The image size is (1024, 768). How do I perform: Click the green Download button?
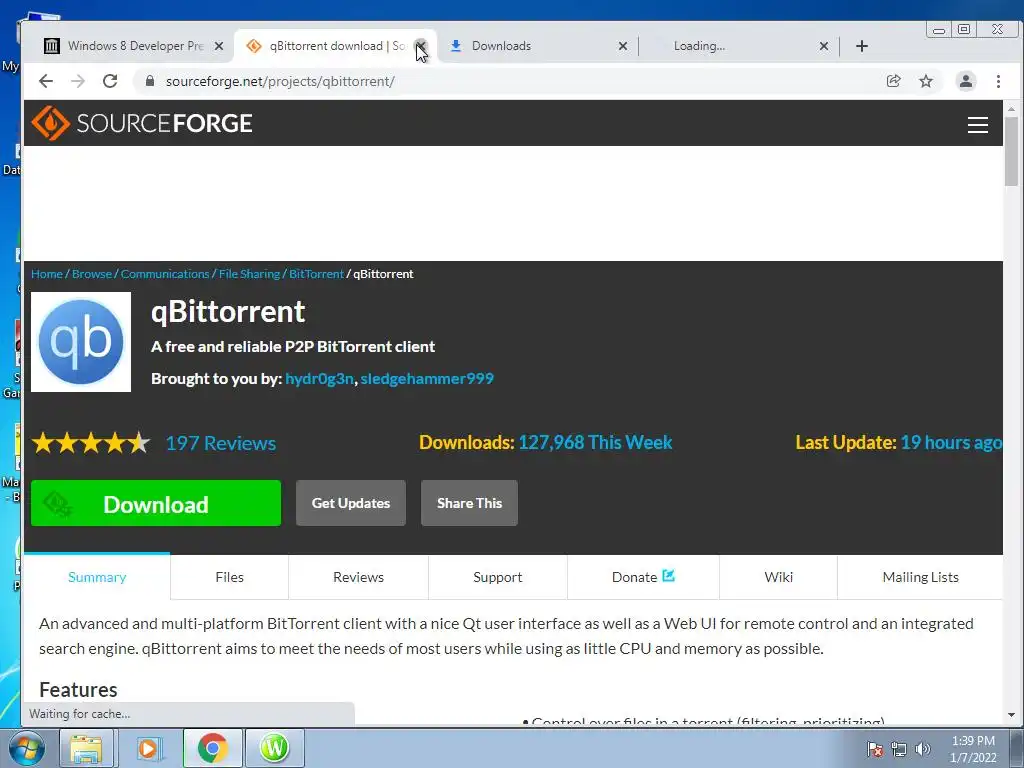[x=156, y=503]
